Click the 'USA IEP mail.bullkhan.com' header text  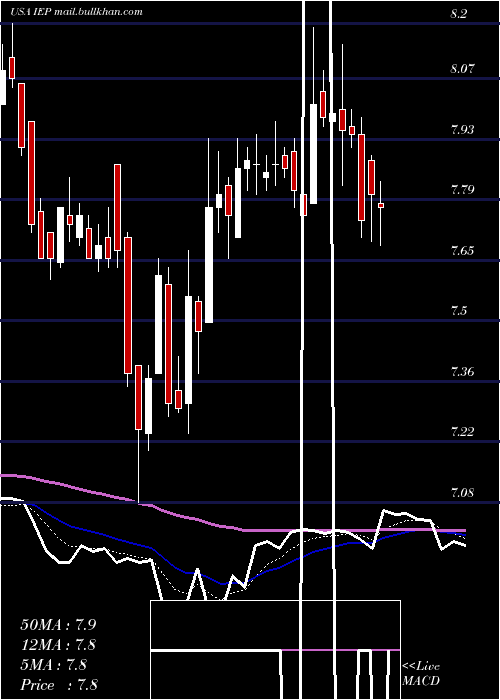tap(77, 12)
